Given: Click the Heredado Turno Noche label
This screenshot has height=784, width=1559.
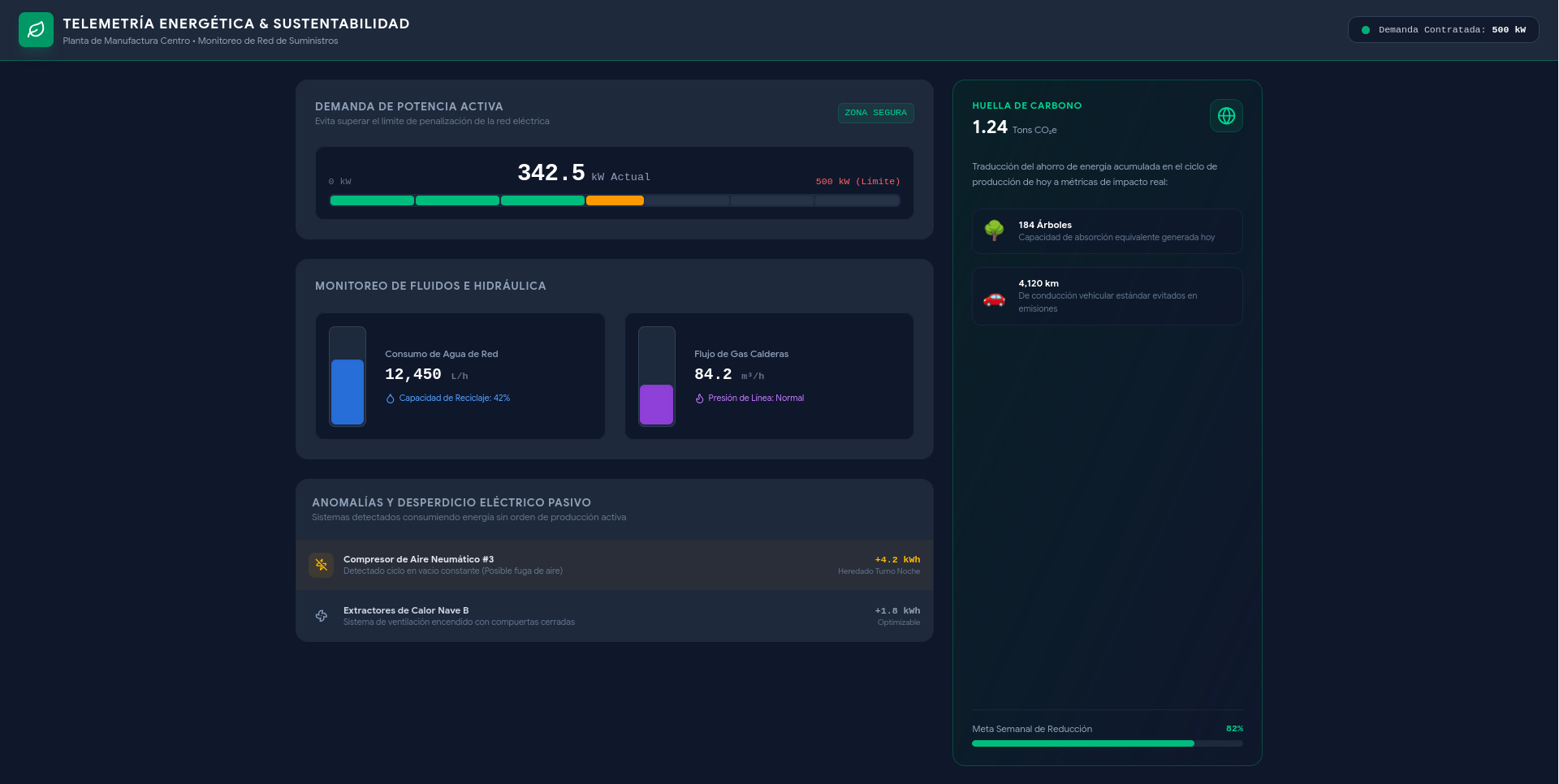Looking at the screenshot, I should (879, 571).
